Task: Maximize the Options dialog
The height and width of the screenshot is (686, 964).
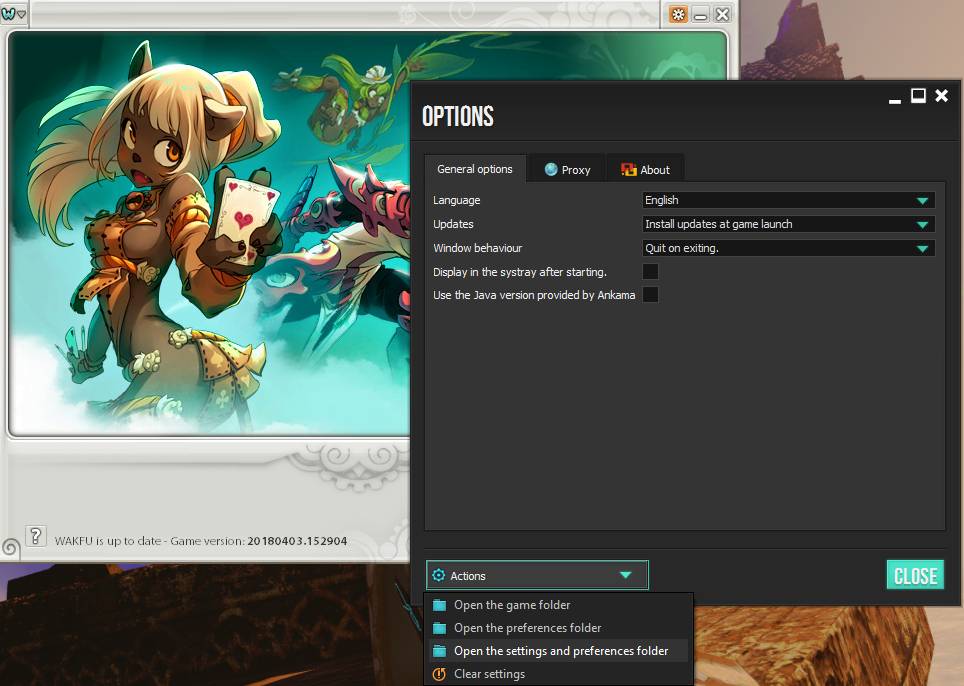Action: [x=918, y=96]
